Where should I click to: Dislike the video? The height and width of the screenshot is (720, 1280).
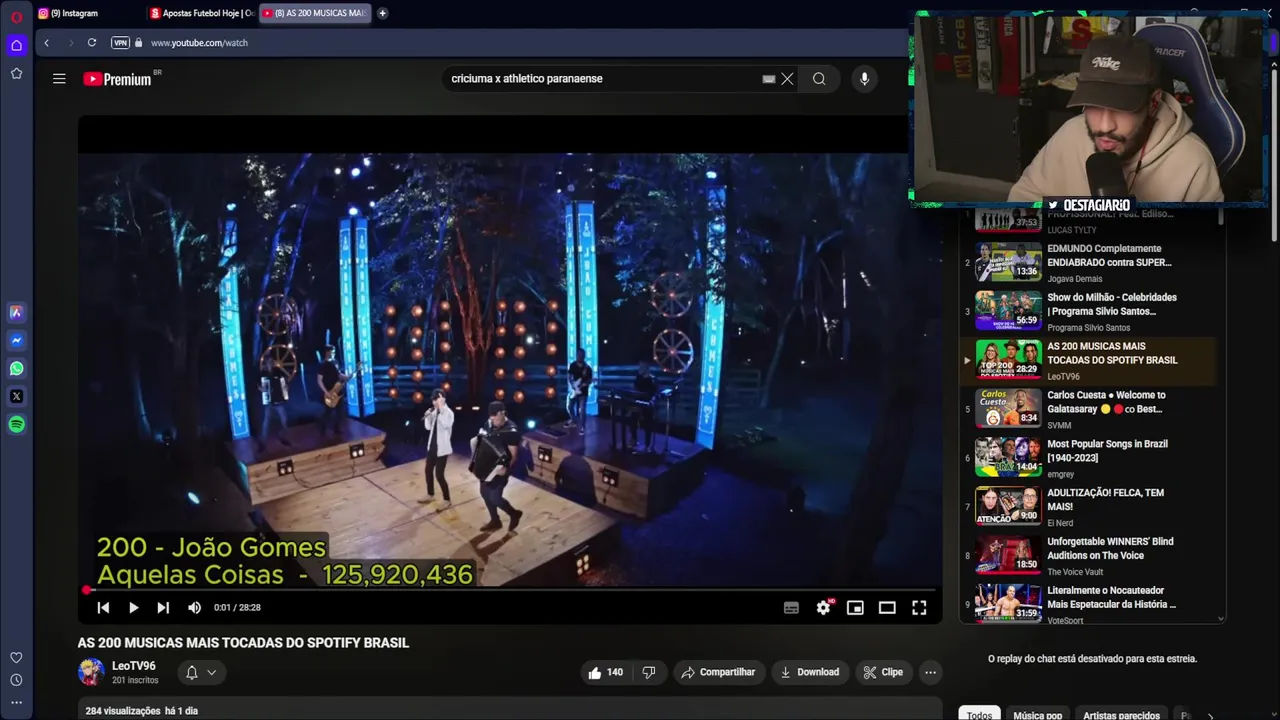click(x=648, y=672)
